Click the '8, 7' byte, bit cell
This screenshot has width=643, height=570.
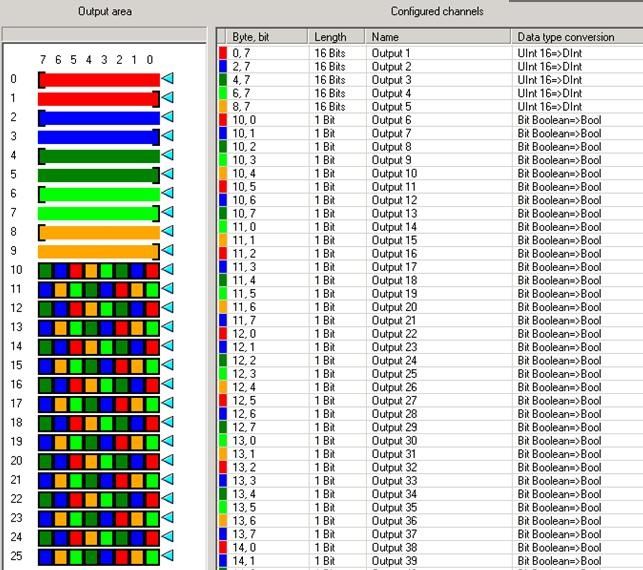241,106
